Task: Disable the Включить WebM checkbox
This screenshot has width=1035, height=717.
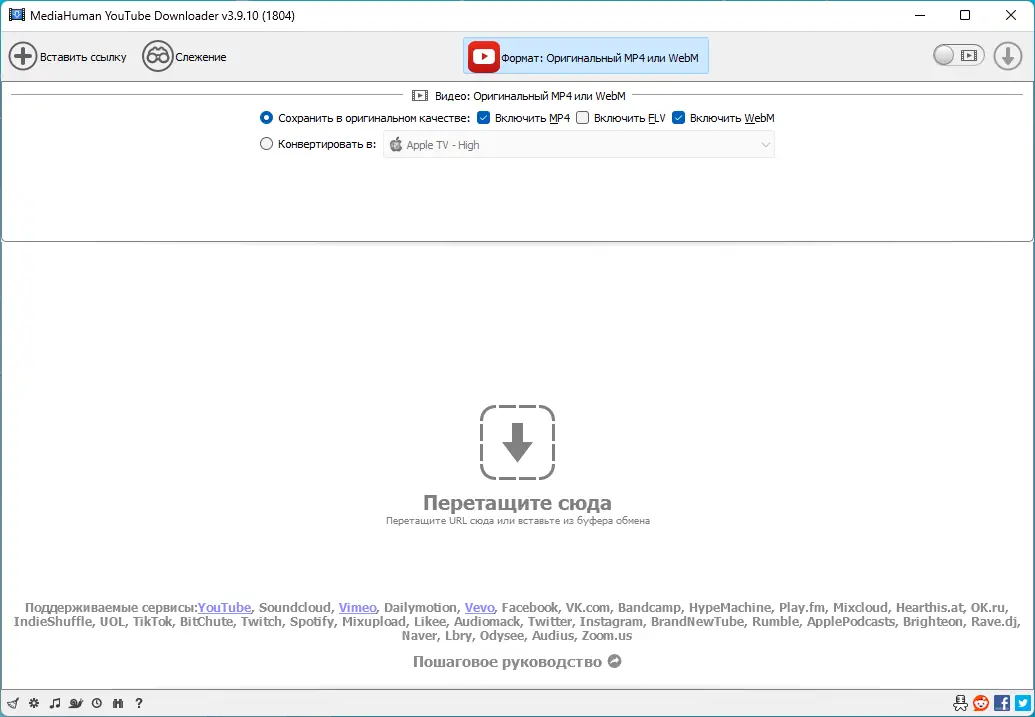Action: click(678, 117)
